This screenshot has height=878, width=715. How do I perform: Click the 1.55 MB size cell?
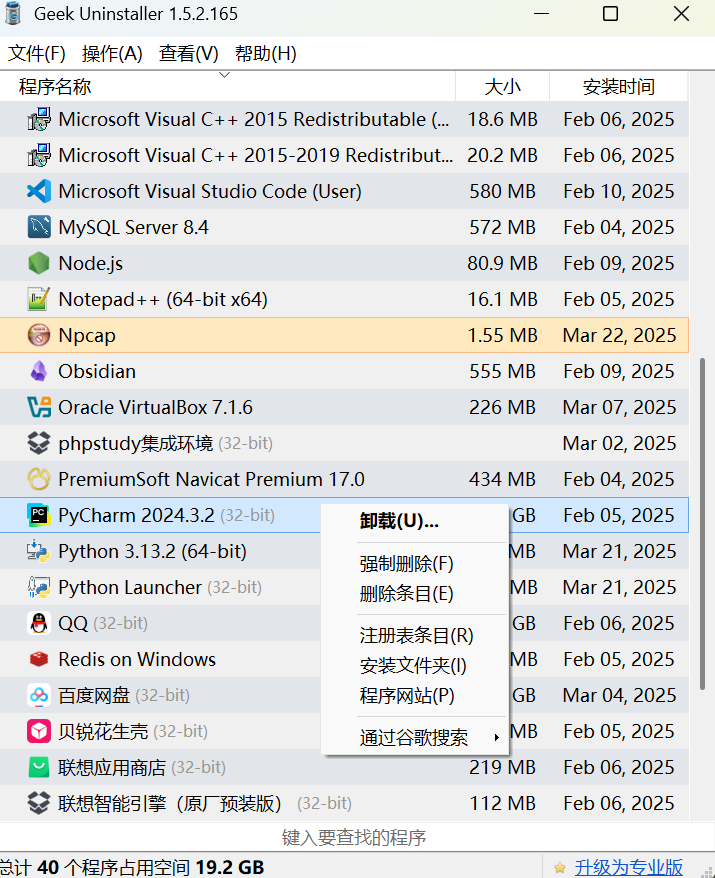pyautogui.click(x=502, y=335)
